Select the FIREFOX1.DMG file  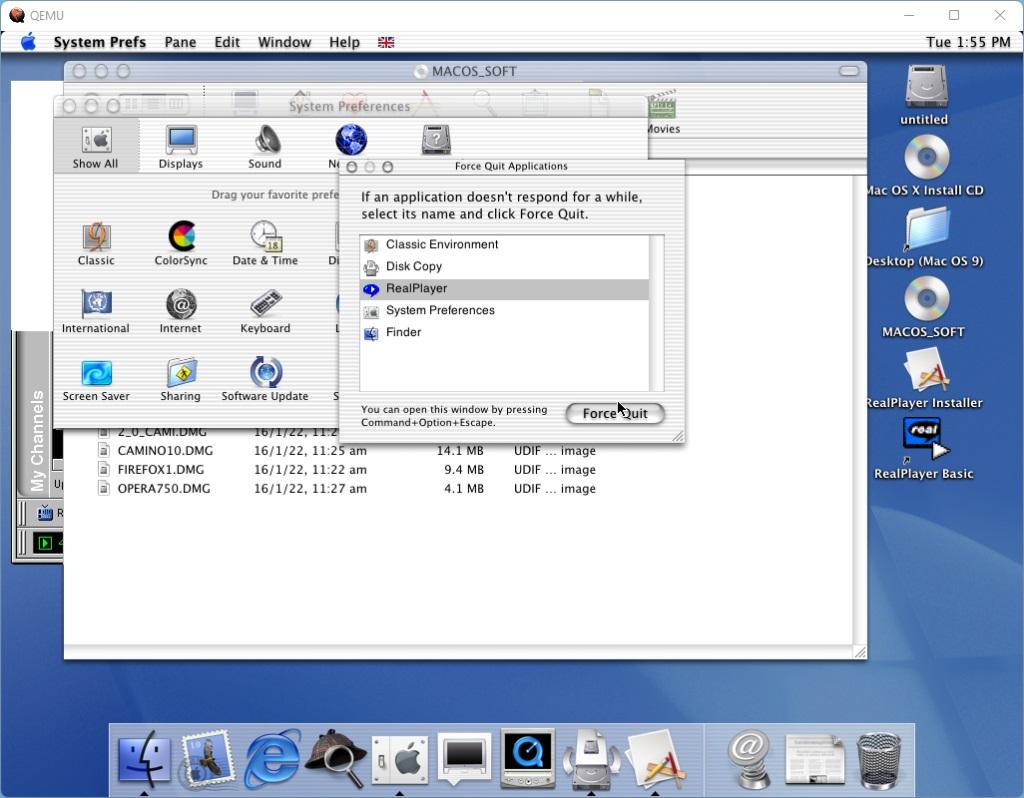tap(160, 470)
